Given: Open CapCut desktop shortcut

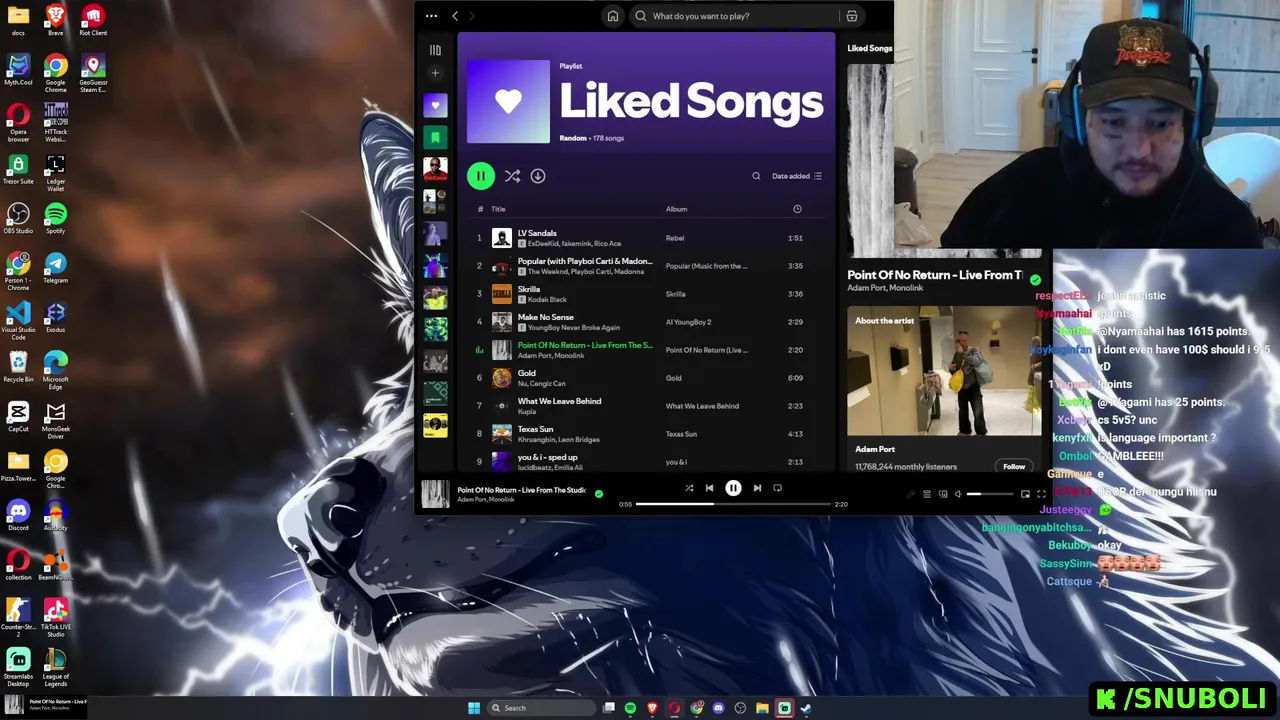Looking at the screenshot, I should pyautogui.click(x=18, y=417).
